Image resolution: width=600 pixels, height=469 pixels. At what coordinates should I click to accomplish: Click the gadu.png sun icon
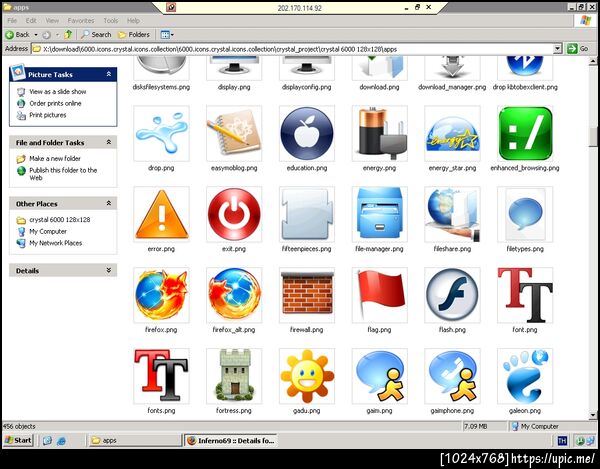[x=307, y=376]
